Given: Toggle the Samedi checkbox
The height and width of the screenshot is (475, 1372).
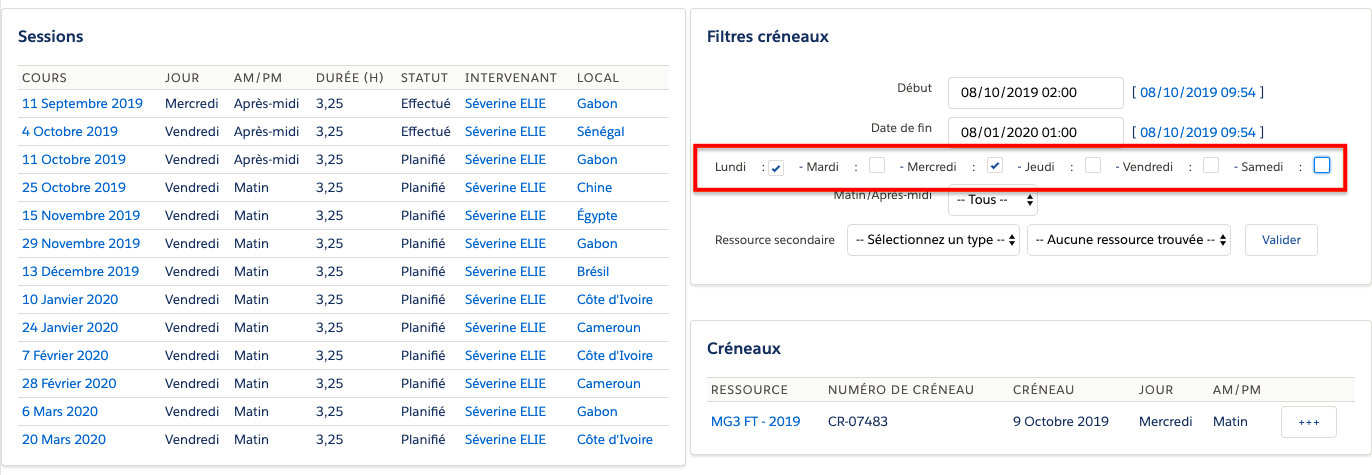Looking at the screenshot, I should point(1321,166).
